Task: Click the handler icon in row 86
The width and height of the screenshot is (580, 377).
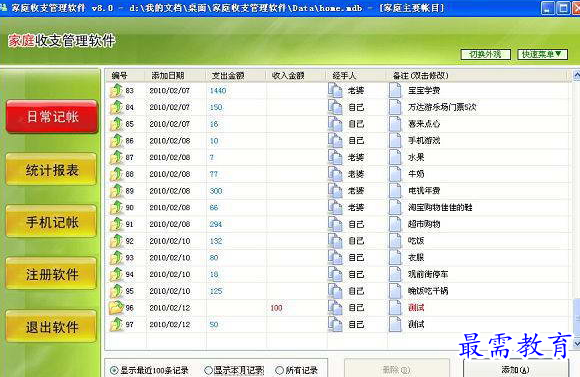Action: click(335, 141)
